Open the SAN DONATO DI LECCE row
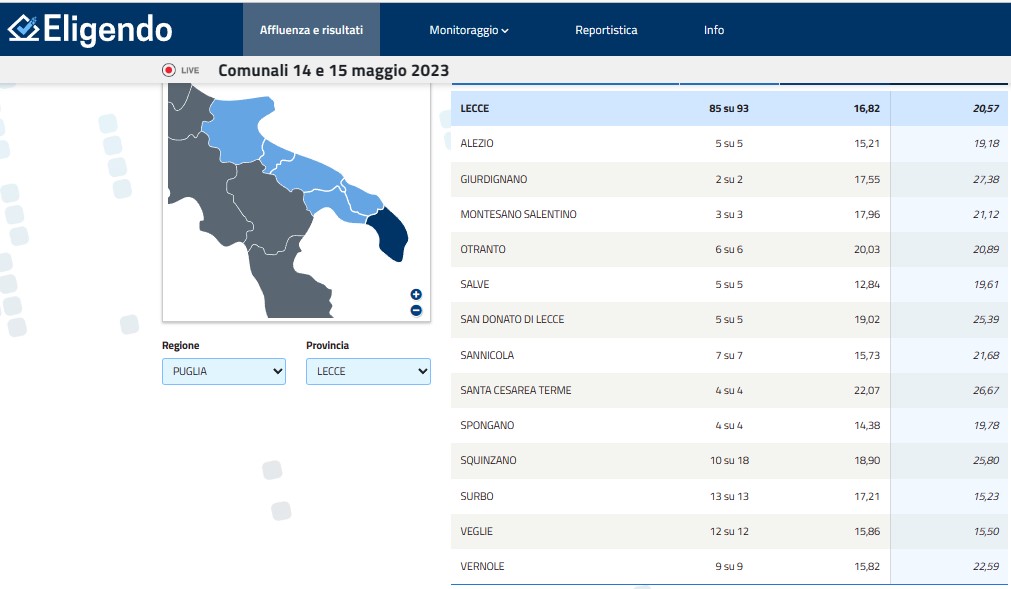Image resolution: width=1011 pixels, height=589 pixels. pos(512,319)
